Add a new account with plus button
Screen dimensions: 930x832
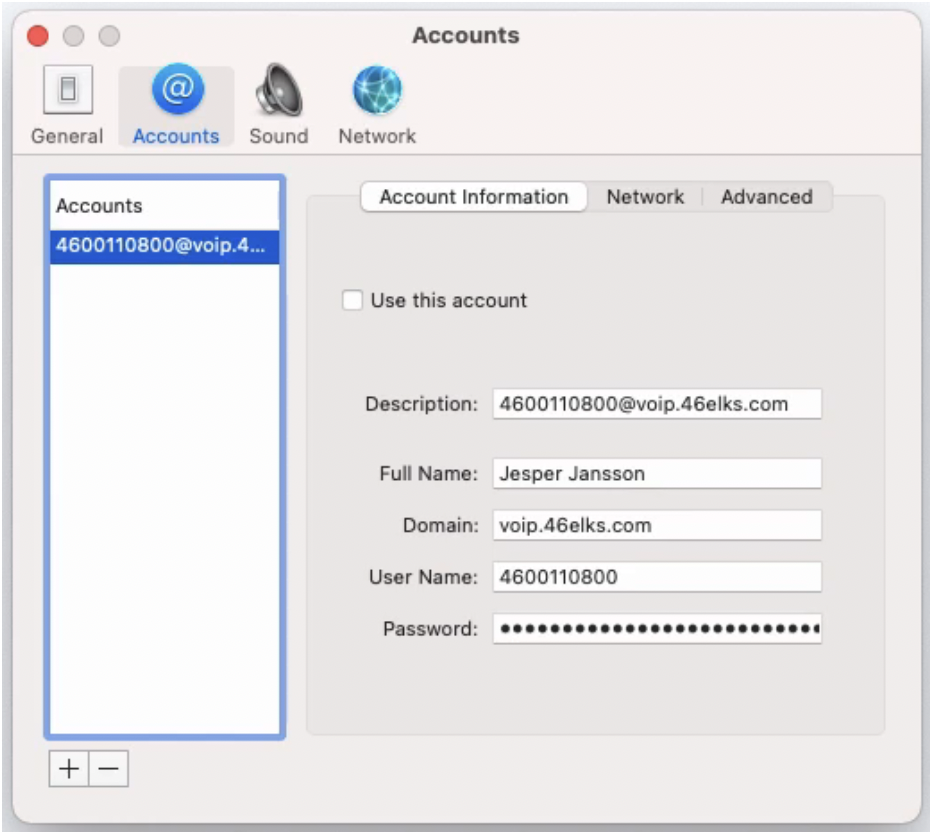[68, 769]
